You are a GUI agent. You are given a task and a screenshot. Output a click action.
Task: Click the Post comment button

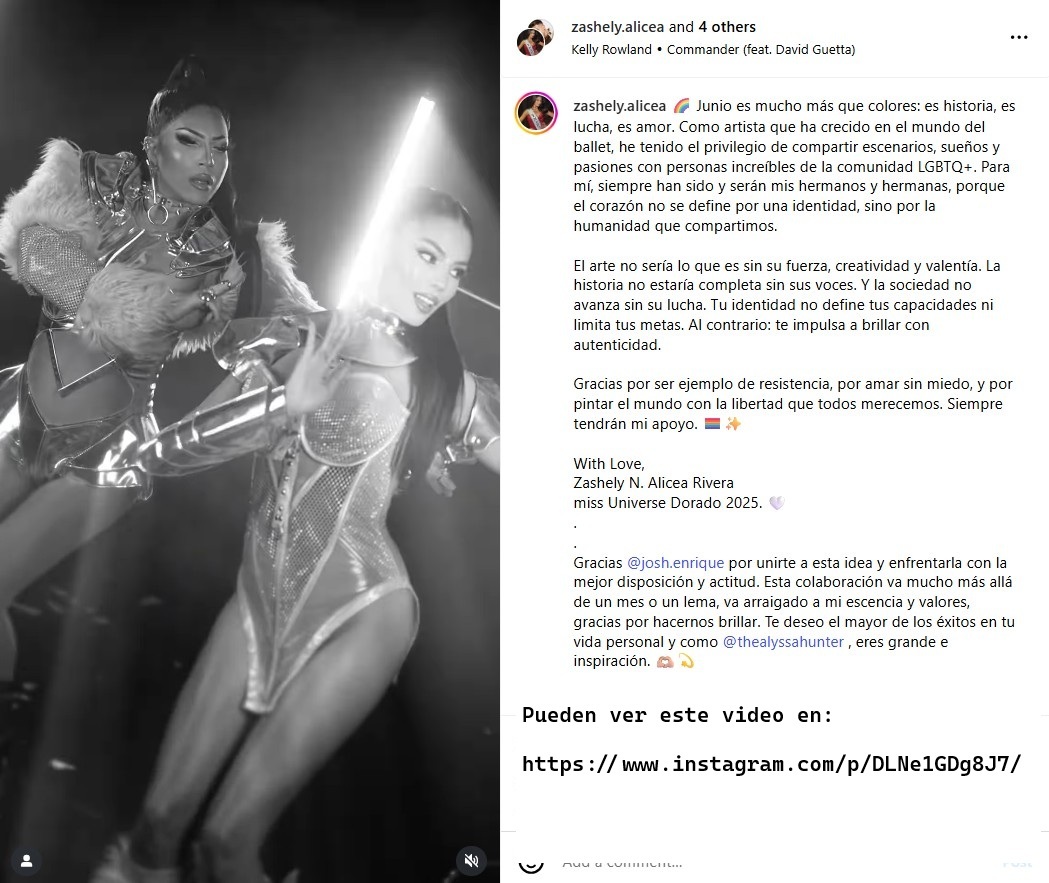click(1018, 863)
